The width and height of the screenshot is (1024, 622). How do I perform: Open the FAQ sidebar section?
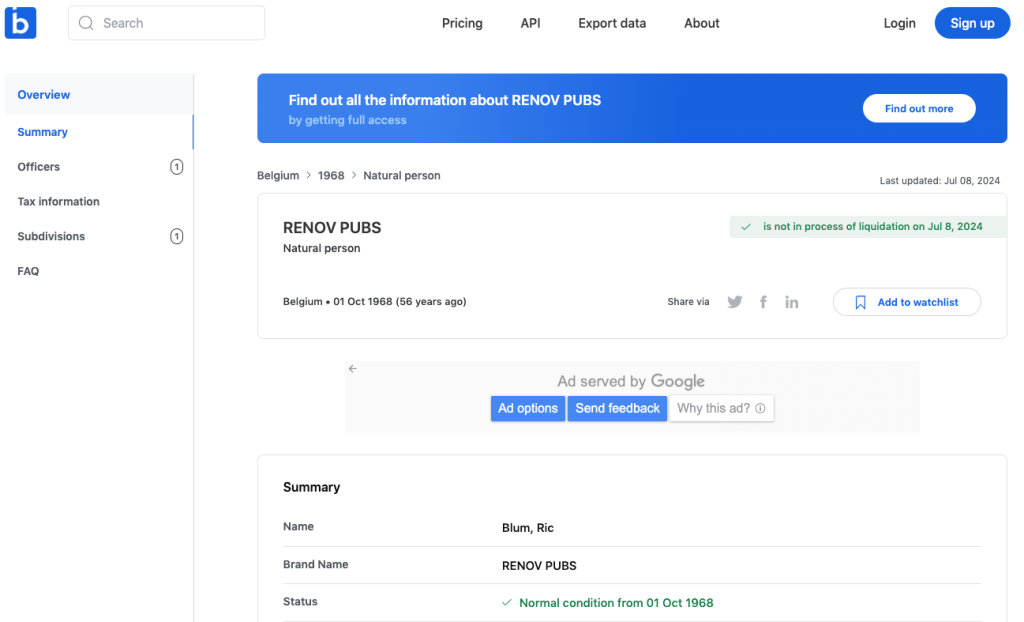[28, 271]
